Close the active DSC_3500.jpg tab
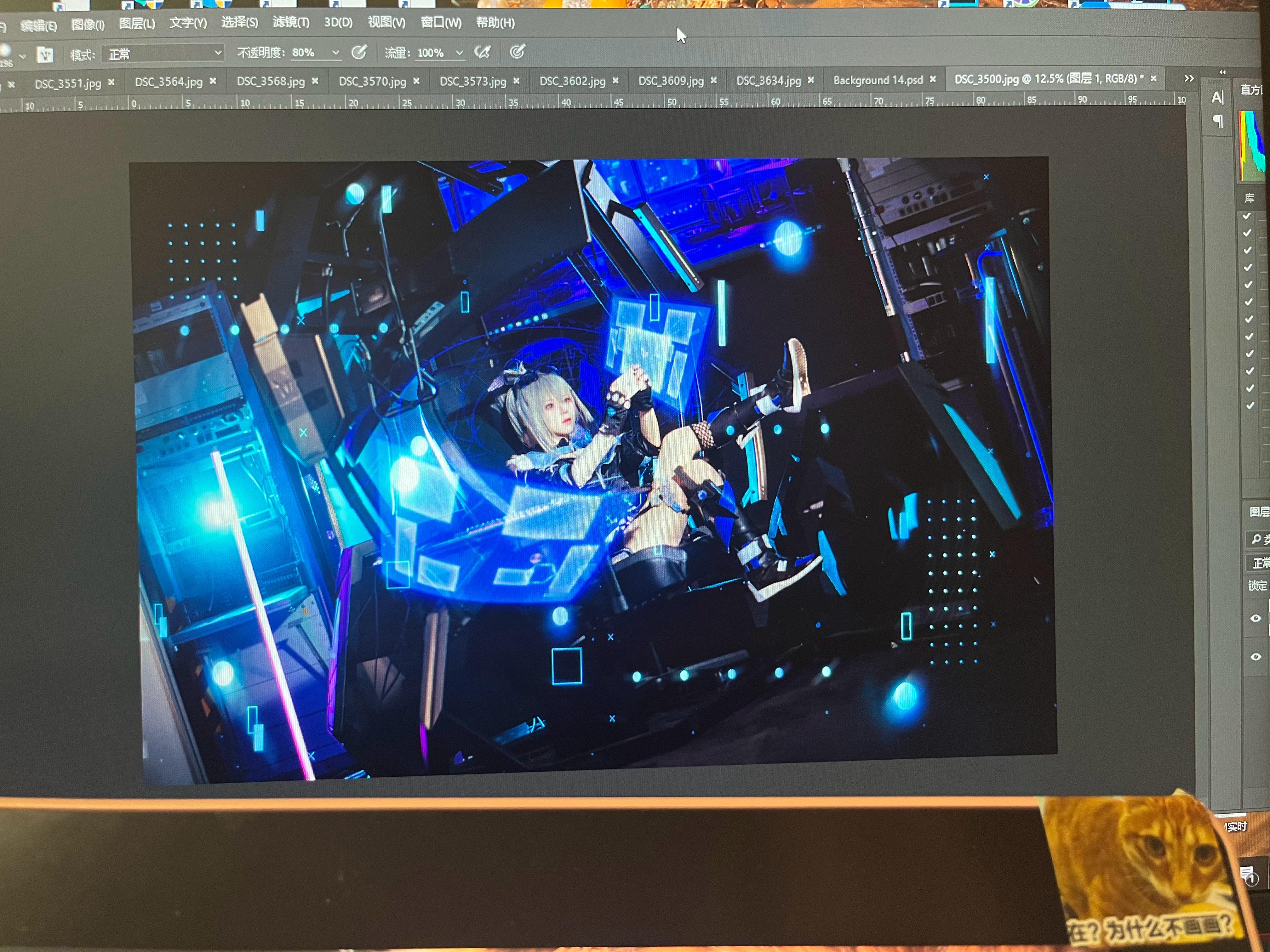Image resolution: width=1270 pixels, height=952 pixels. [1153, 78]
